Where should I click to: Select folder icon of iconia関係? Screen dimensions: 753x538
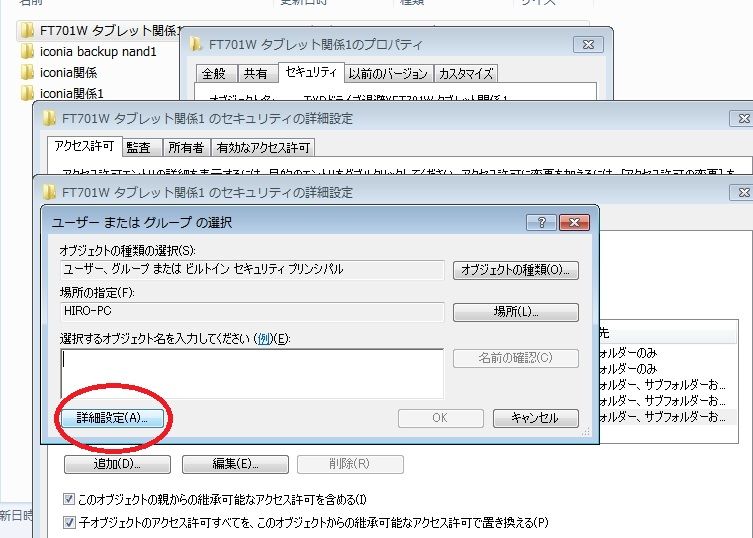click(27, 72)
